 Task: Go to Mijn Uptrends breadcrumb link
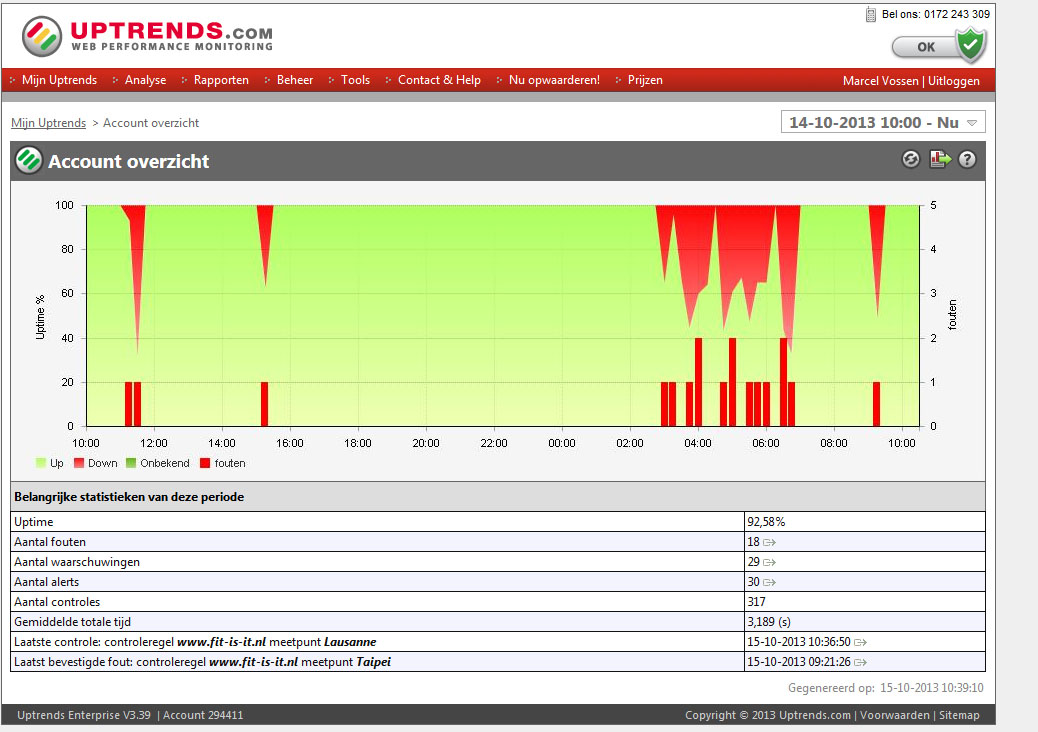click(48, 123)
